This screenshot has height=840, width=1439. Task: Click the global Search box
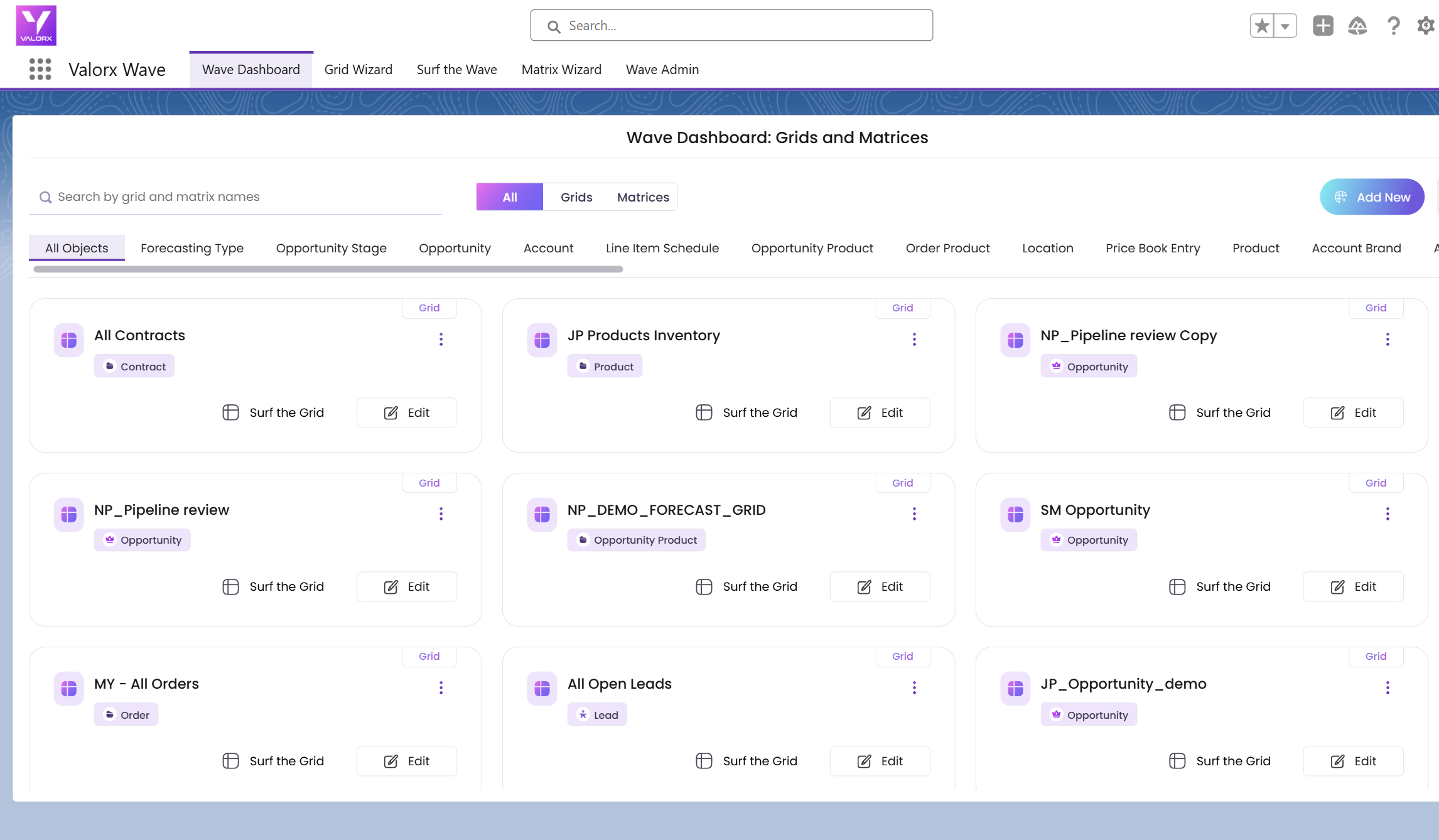pyautogui.click(x=731, y=25)
